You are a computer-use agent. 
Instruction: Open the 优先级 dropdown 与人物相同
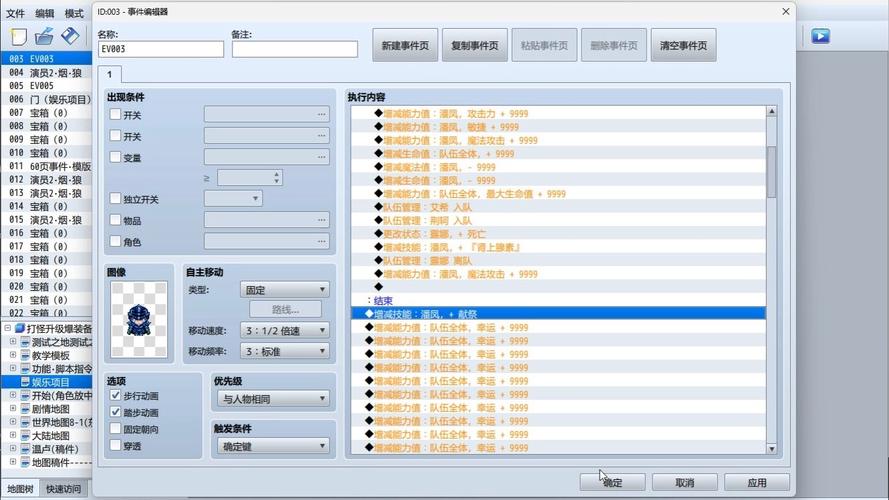tap(273, 399)
